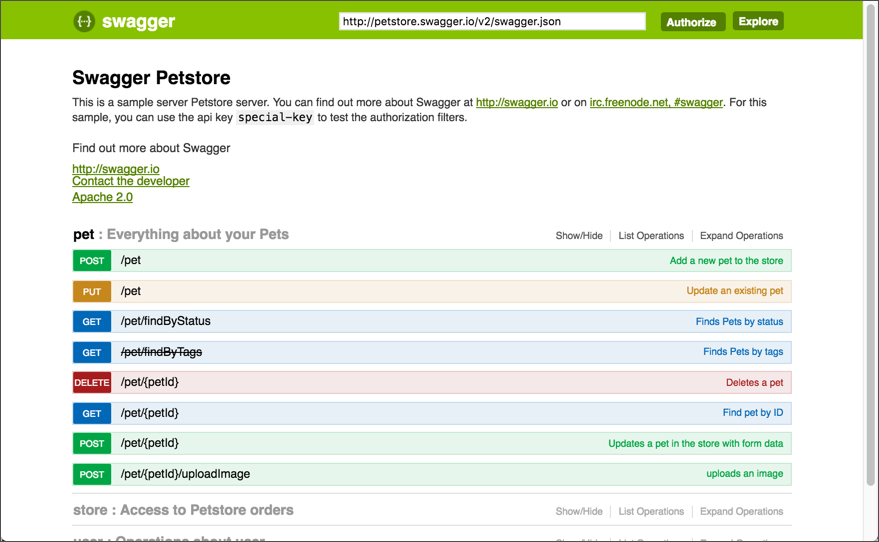Click the red DELETE badge for /pet/{petId}

(x=92, y=383)
